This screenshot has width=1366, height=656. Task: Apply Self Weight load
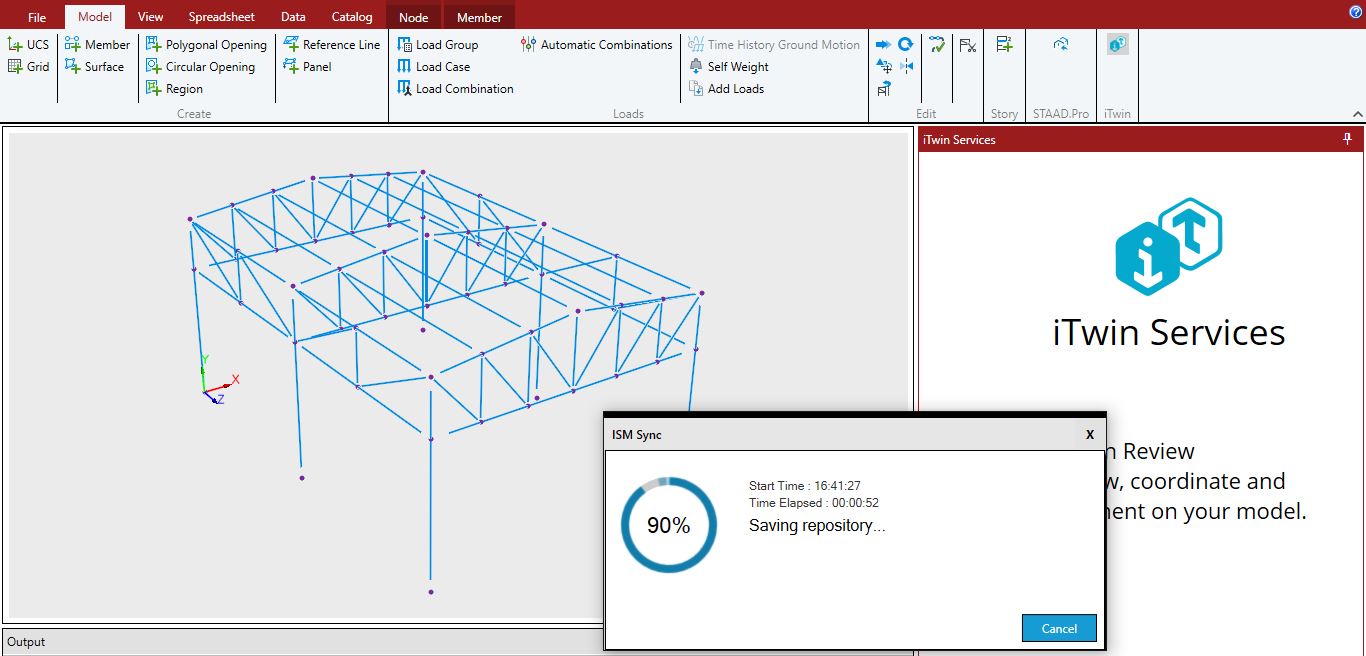[x=729, y=67]
